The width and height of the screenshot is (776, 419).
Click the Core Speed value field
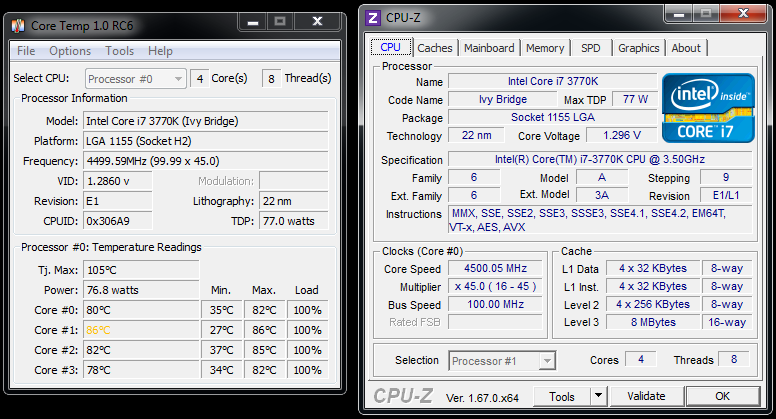pos(496,269)
